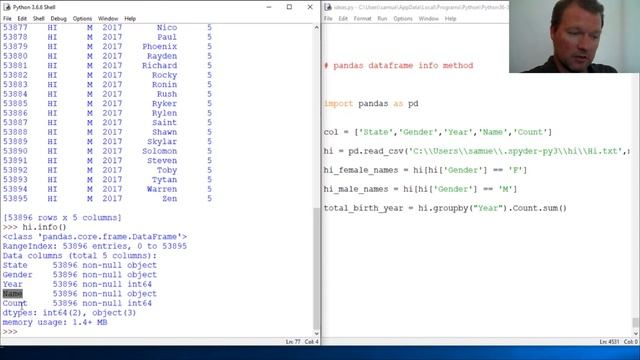Open Window menu in Python Shell
The height and width of the screenshot is (360, 640).
(108, 19)
